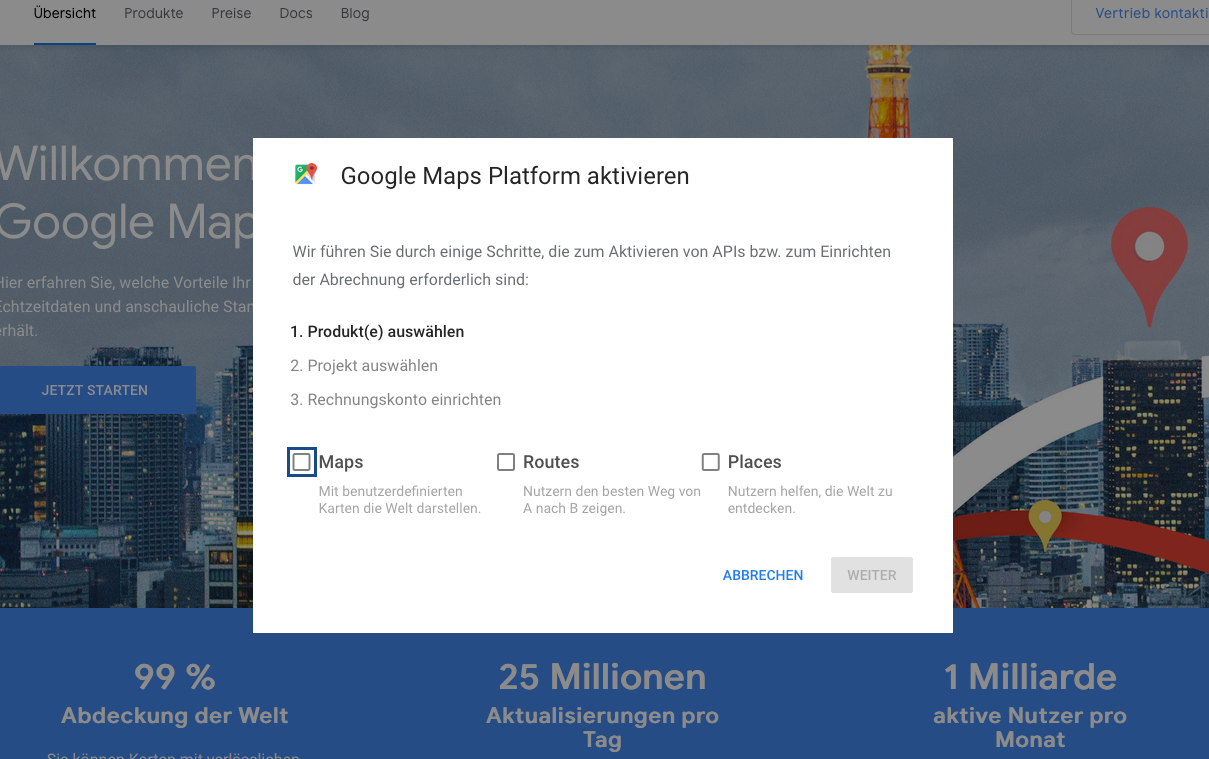Click the 25 Millionen statistic heading
The image size is (1209, 759).
coord(602,677)
